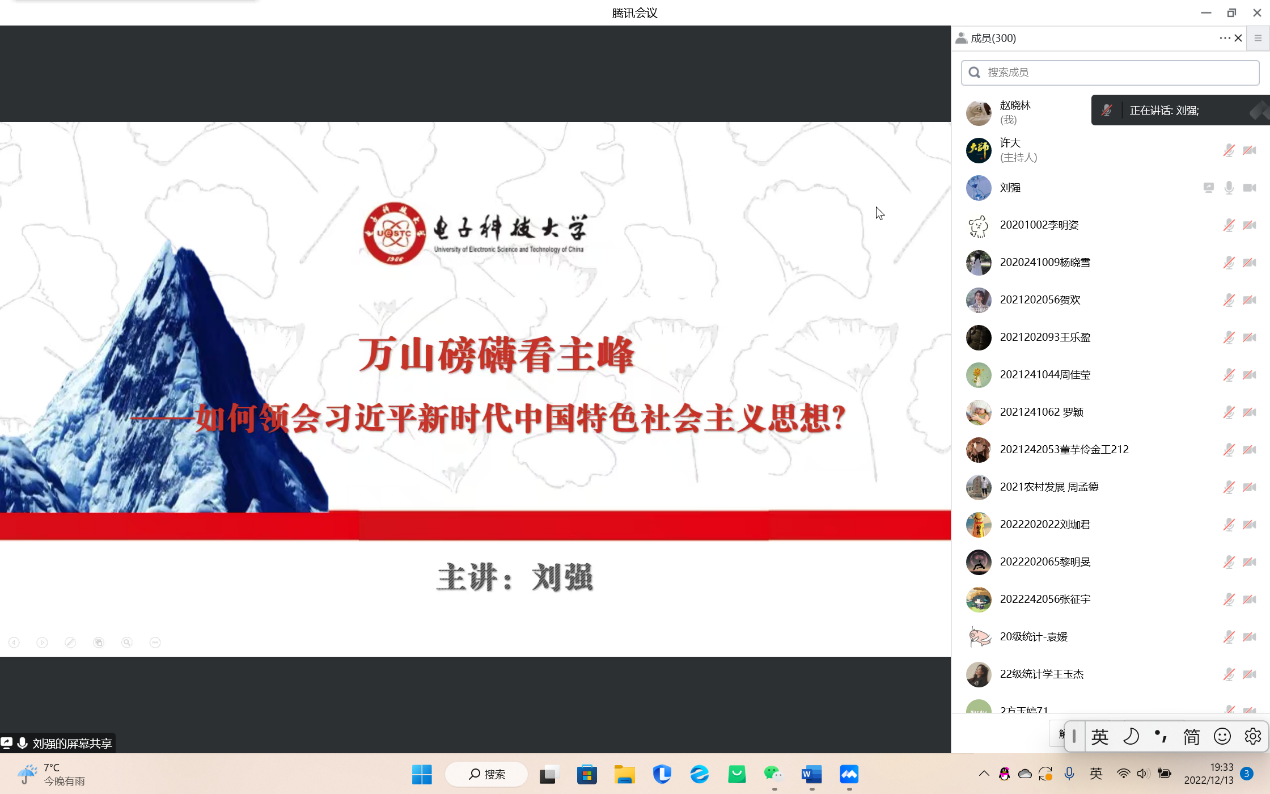Click the Windows taskbar search button
This screenshot has width=1270, height=794.
(x=486, y=774)
